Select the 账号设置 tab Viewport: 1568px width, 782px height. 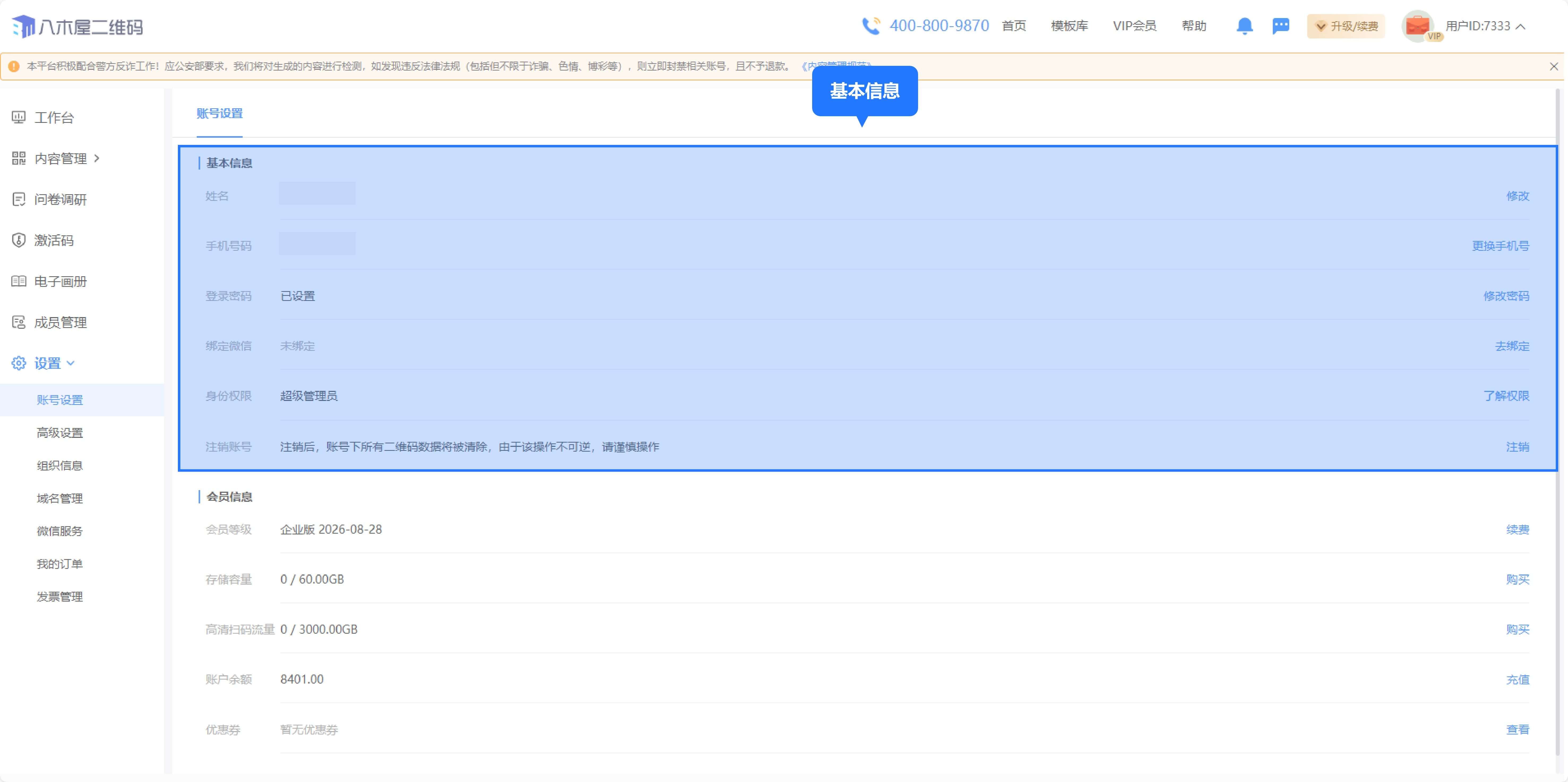click(219, 113)
